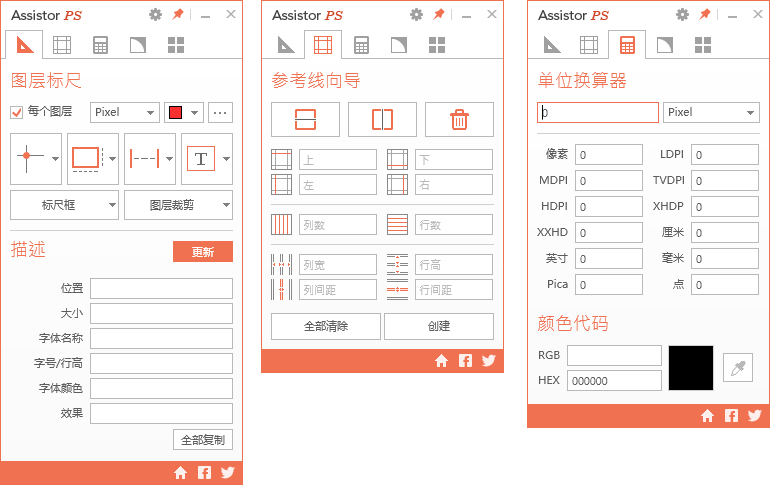Image resolution: width=770 pixels, height=485 pixels.
Task: Add horizontal center guide button
Action: click(305, 119)
